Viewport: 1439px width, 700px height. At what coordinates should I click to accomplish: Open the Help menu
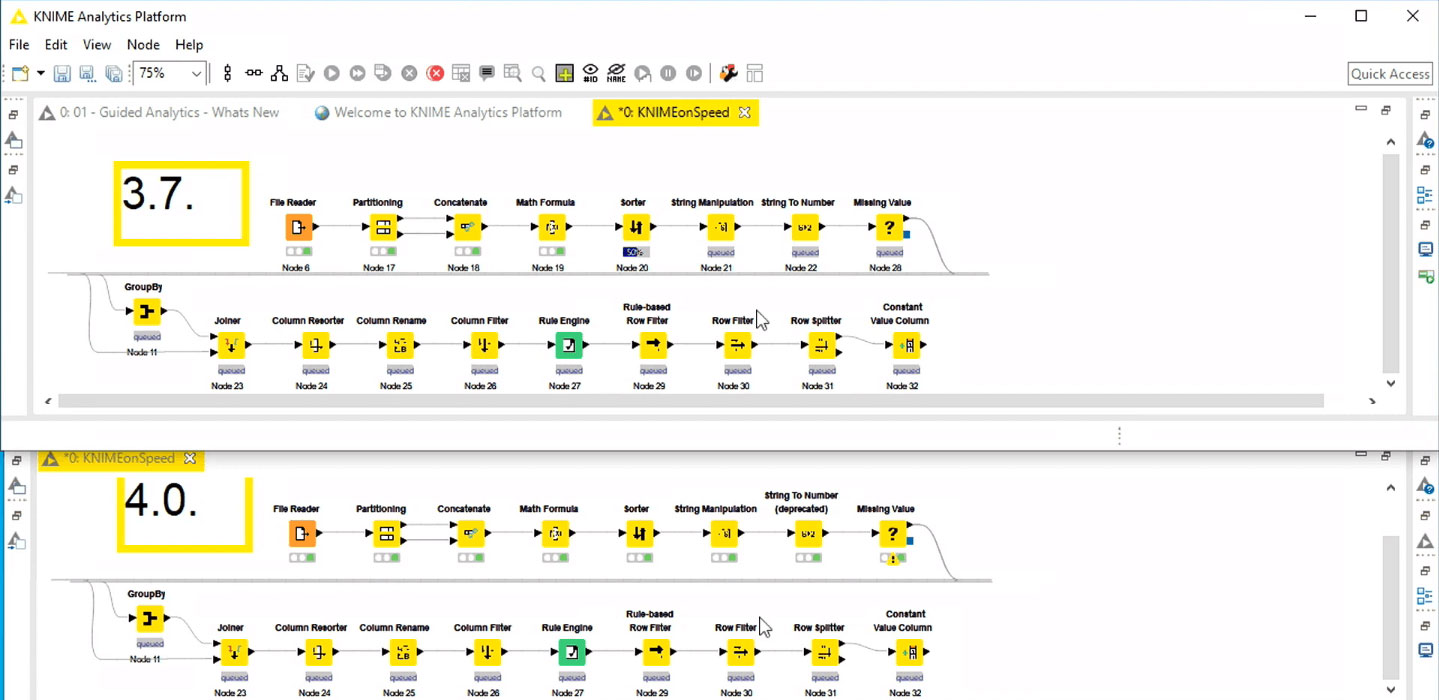(189, 44)
